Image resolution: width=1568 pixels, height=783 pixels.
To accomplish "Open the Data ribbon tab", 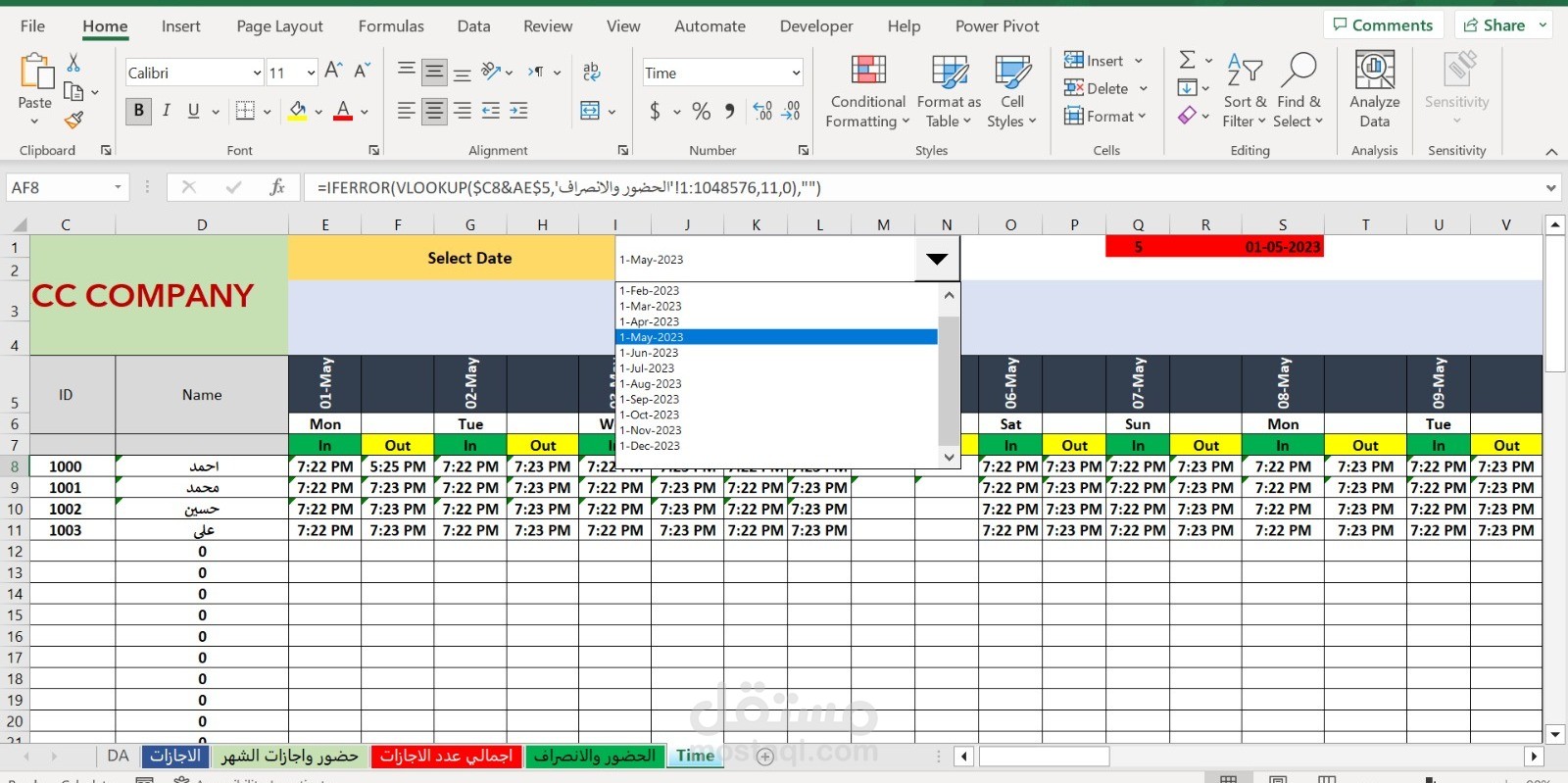I will click(x=473, y=26).
